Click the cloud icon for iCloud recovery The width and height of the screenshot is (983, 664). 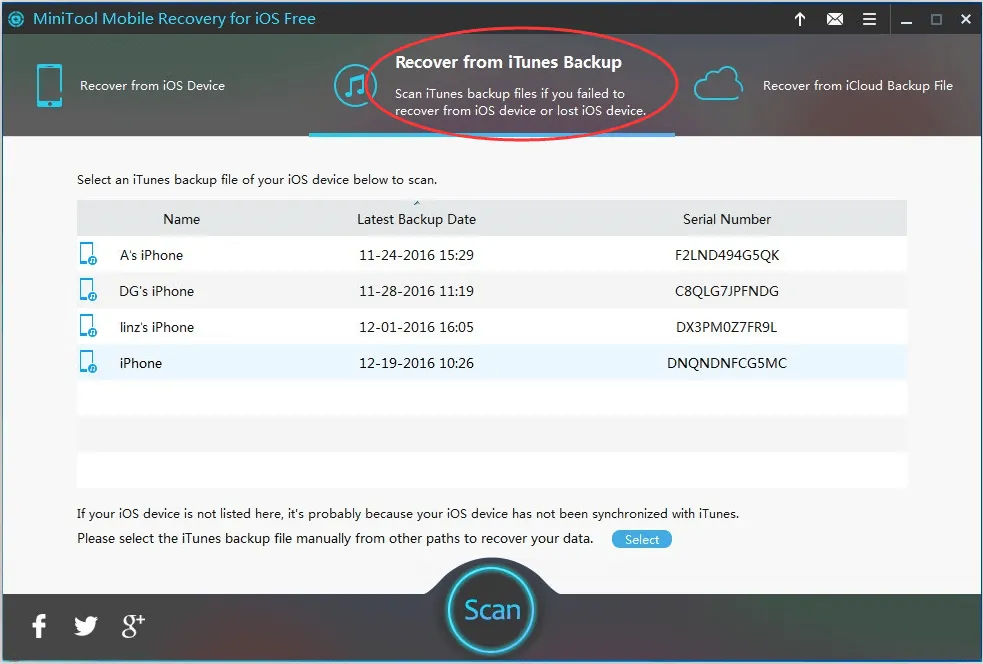(718, 84)
